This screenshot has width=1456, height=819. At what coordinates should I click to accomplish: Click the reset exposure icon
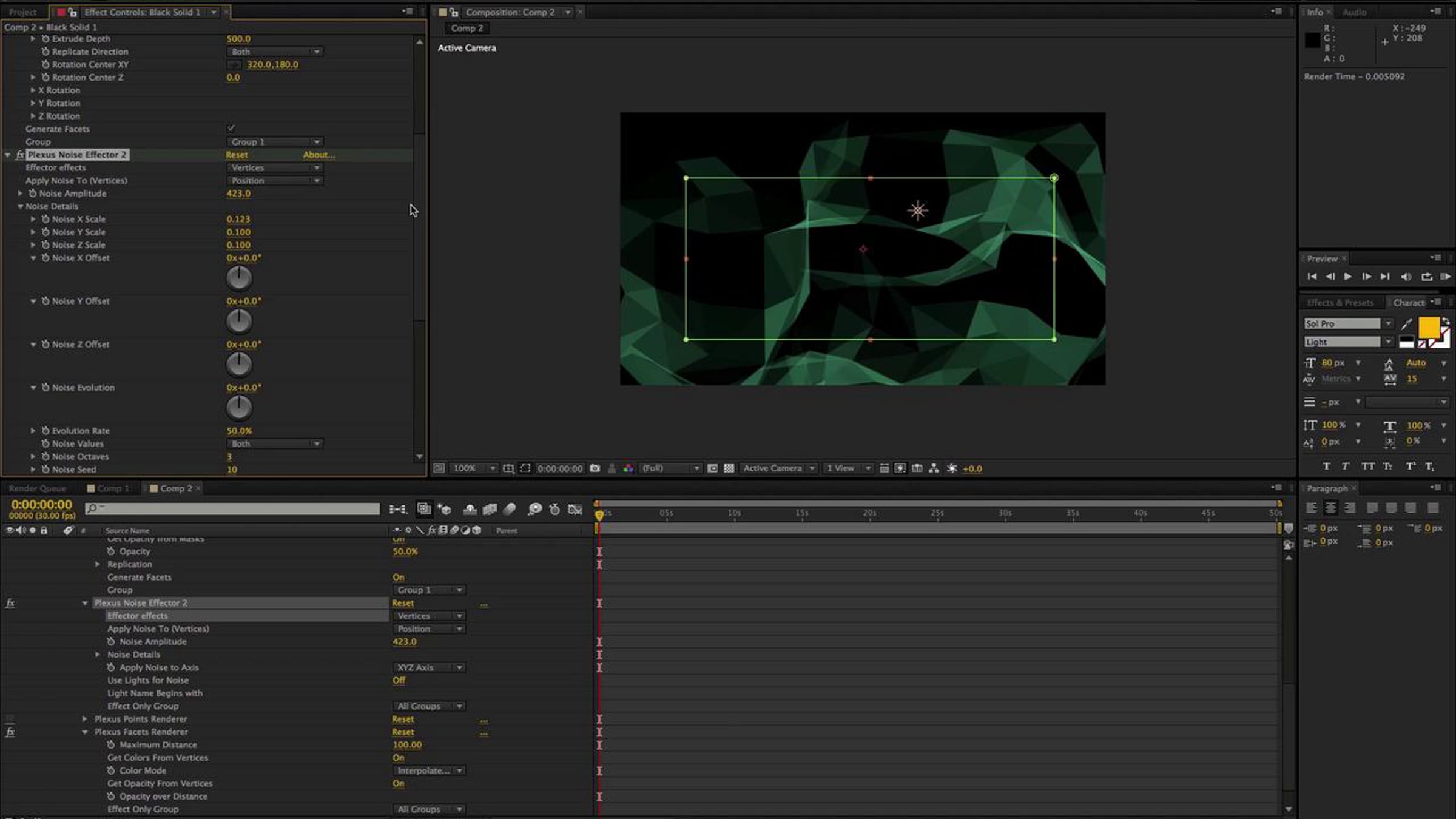click(x=952, y=468)
